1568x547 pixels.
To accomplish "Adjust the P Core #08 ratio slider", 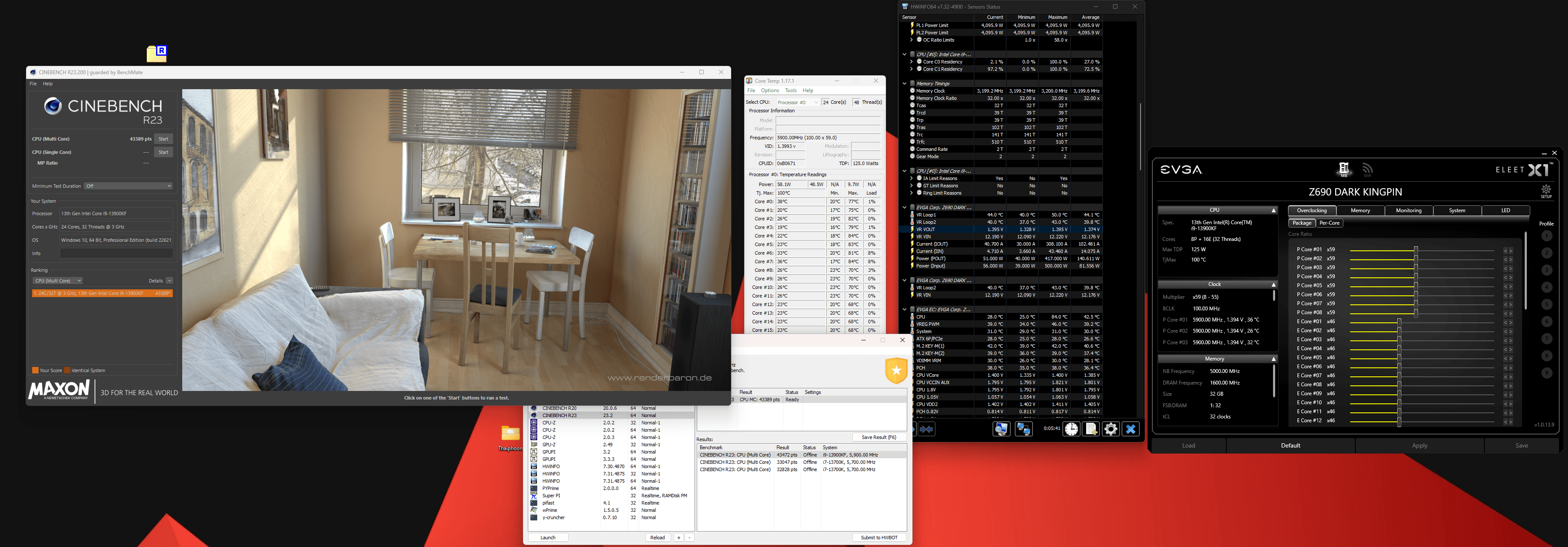I will coord(1415,313).
